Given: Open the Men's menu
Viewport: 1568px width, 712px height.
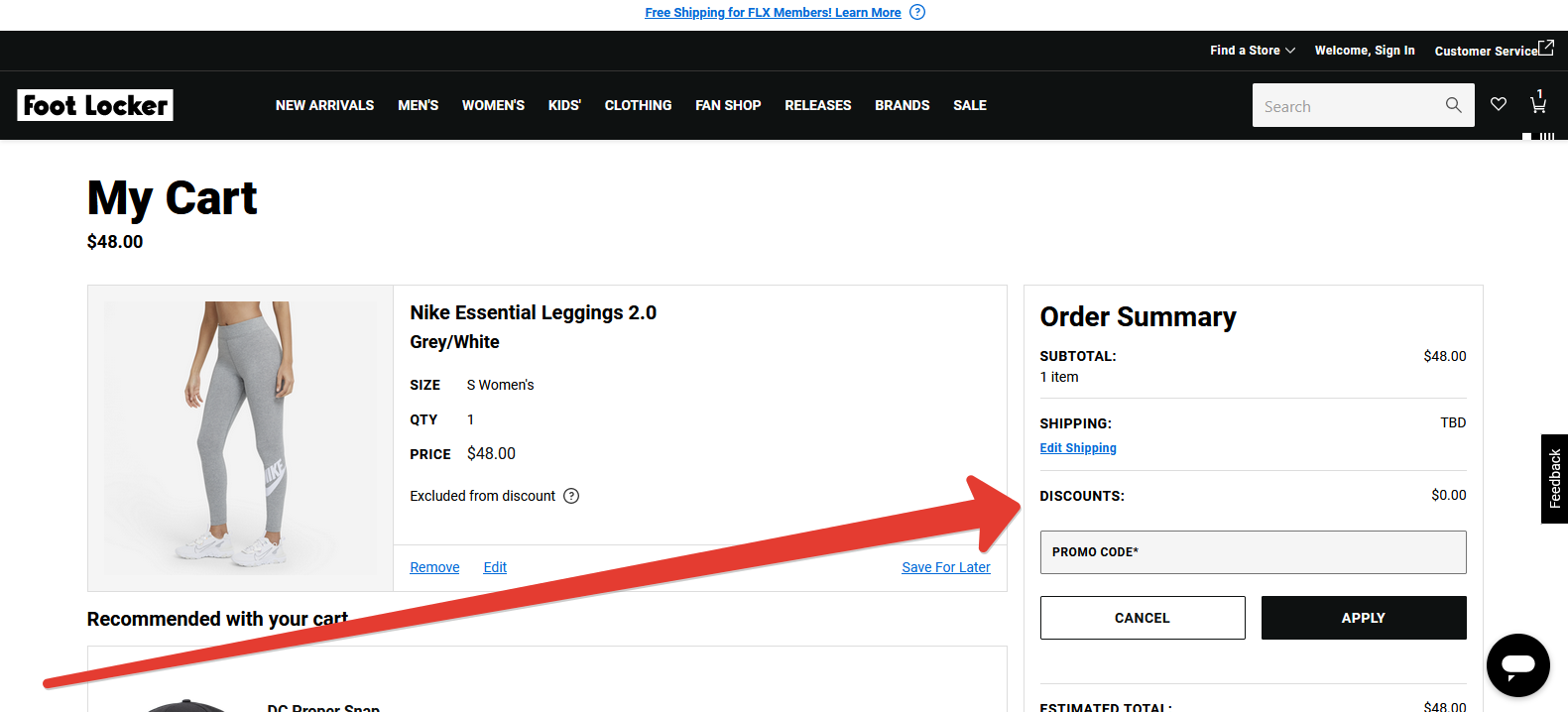Looking at the screenshot, I should click(418, 105).
